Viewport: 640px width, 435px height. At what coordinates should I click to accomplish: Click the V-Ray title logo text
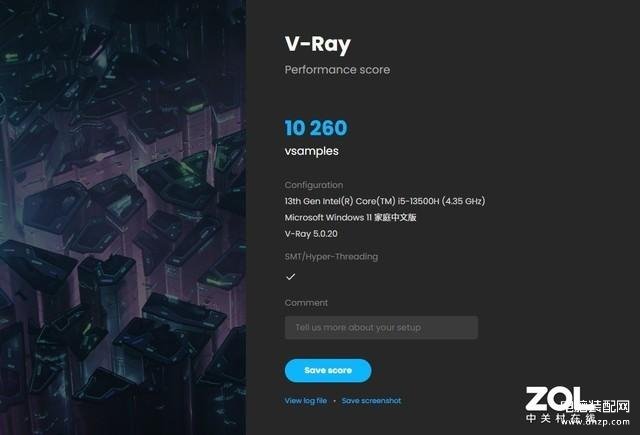click(x=318, y=44)
